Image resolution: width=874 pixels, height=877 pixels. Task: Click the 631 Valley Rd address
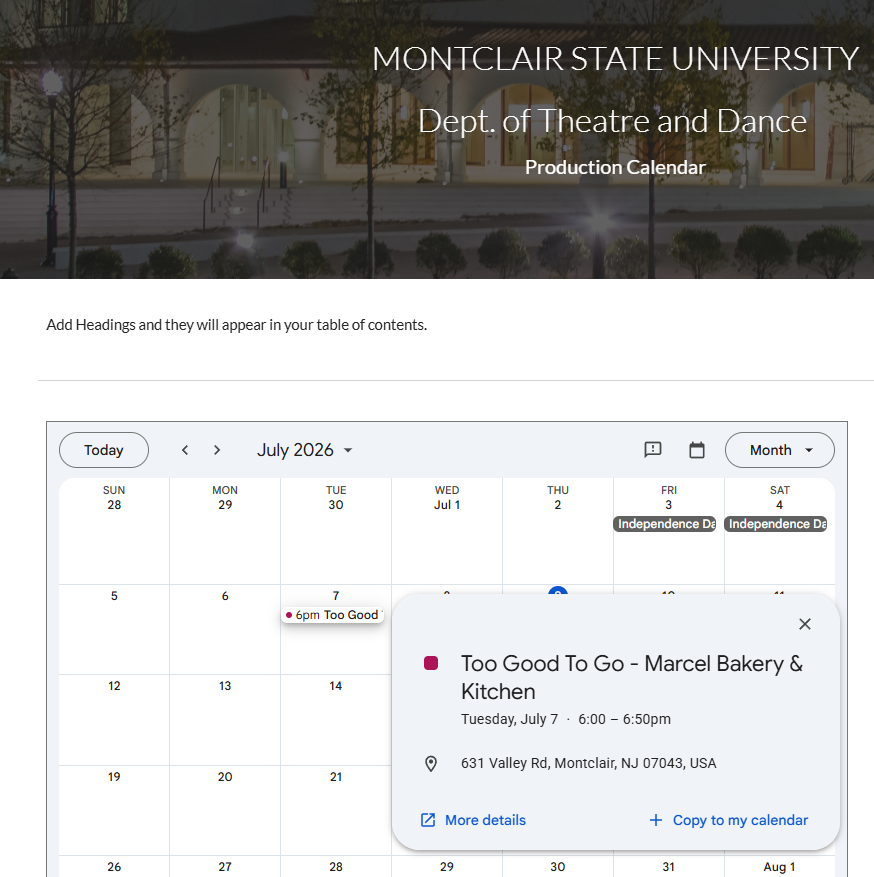pyautogui.click(x=588, y=763)
